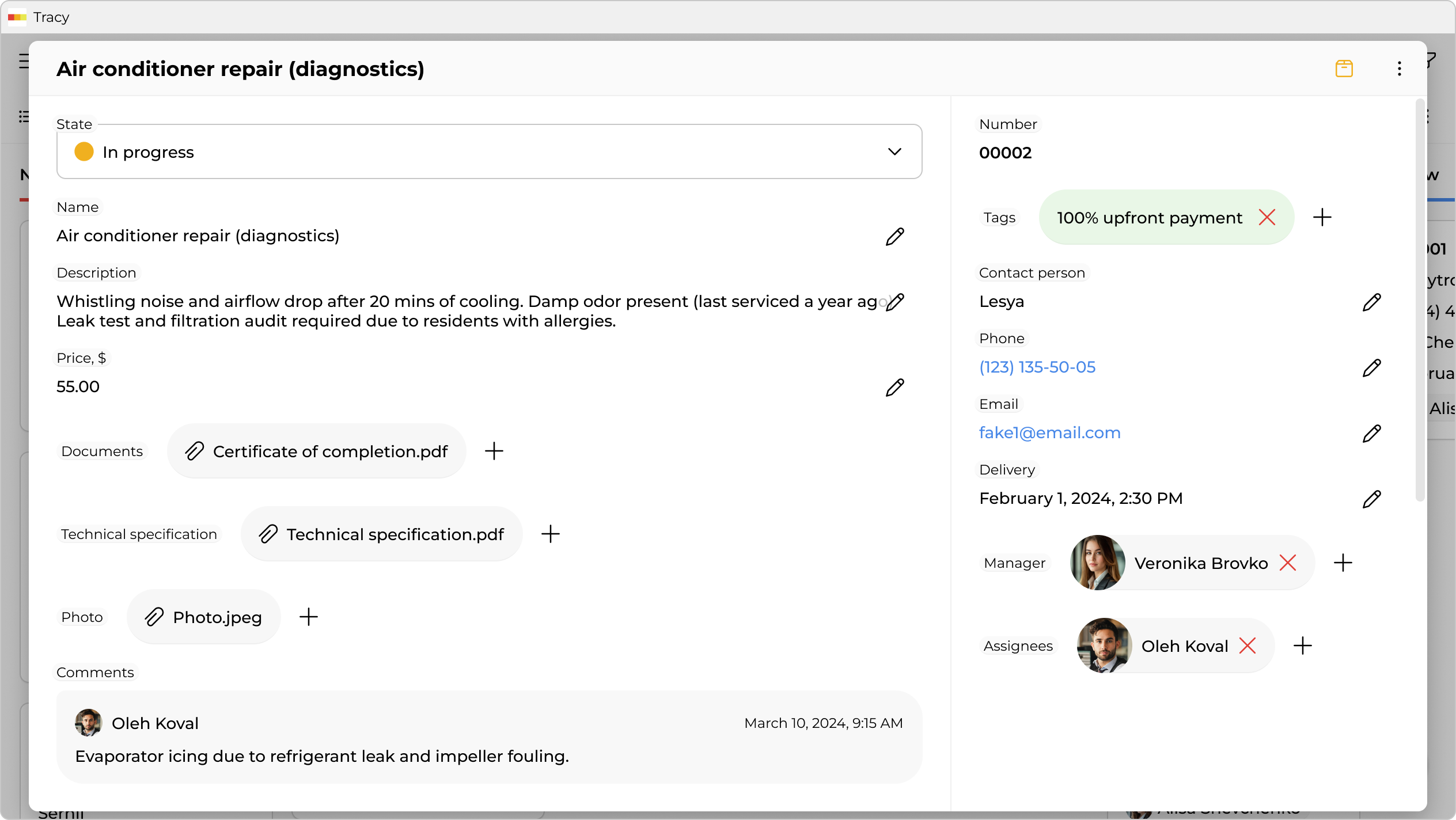Open the three-dot more options menu
The height and width of the screenshot is (820, 1456).
[x=1399, y=69]
